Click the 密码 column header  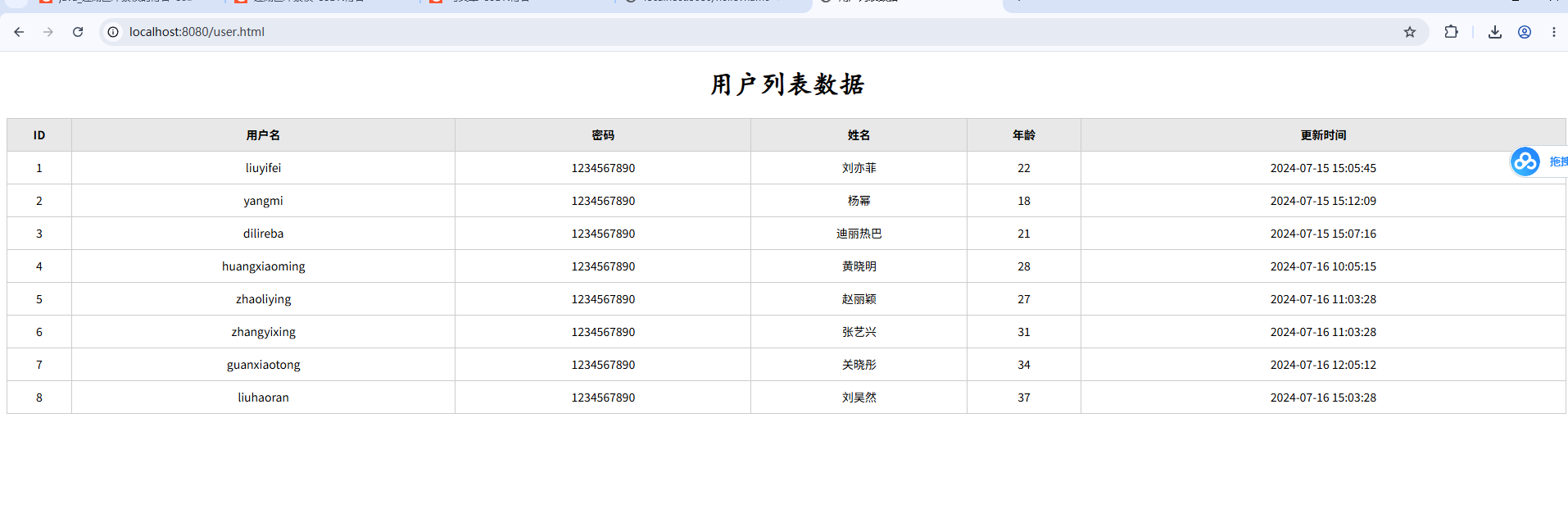tap(603, 135)
